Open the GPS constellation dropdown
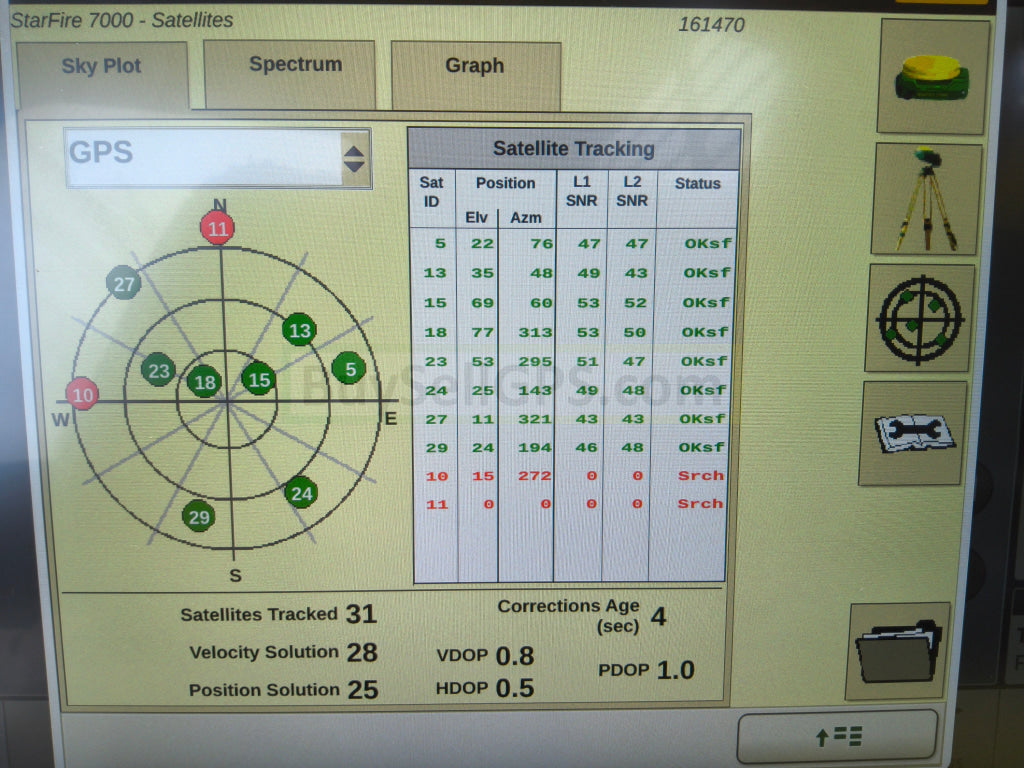Image resolution: width=1024 pixels, height=768 pixels. pos(218,158)
